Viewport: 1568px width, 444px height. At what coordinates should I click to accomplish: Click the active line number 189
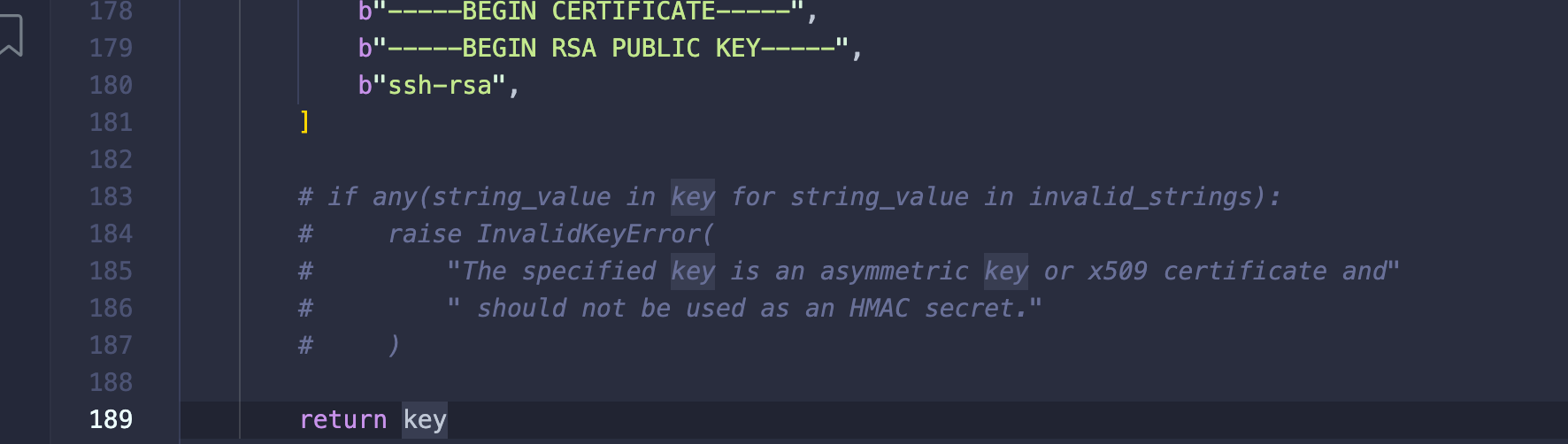pos(111,419)
